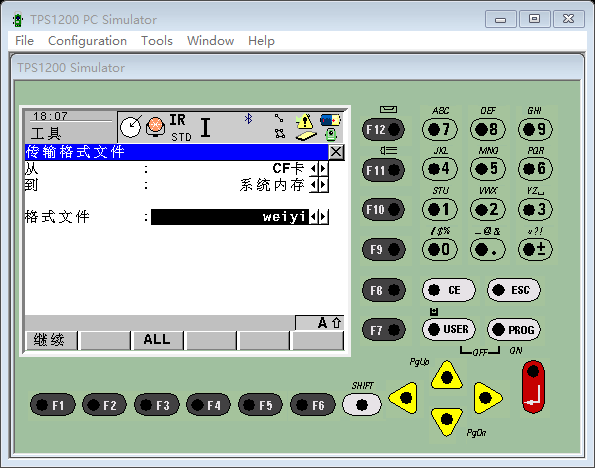Open the Window menu
Viewport: 595px width, 468px height.
tap(210, 41)
